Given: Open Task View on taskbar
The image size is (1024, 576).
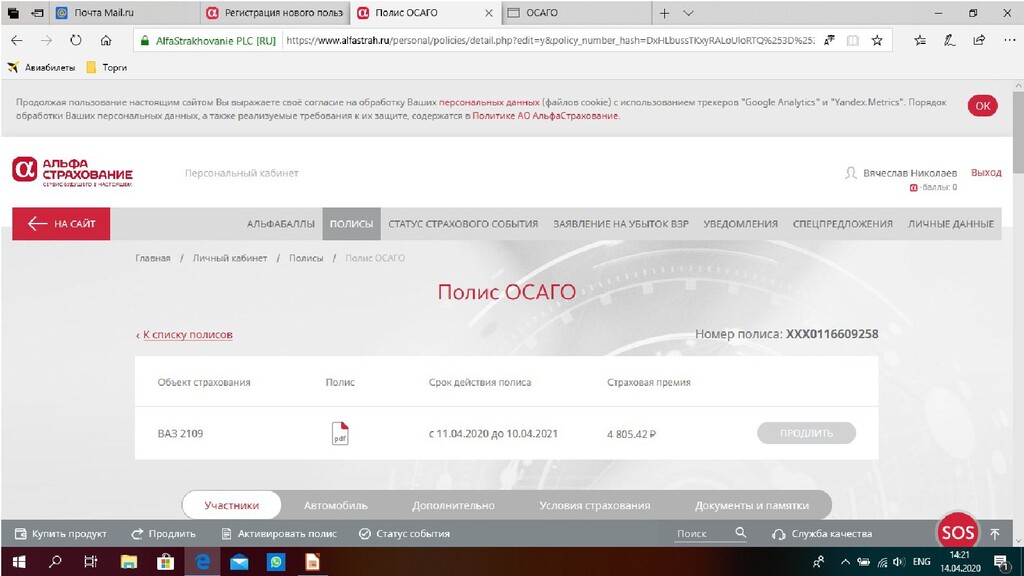Looking at the screenshot, I should 91,562.
